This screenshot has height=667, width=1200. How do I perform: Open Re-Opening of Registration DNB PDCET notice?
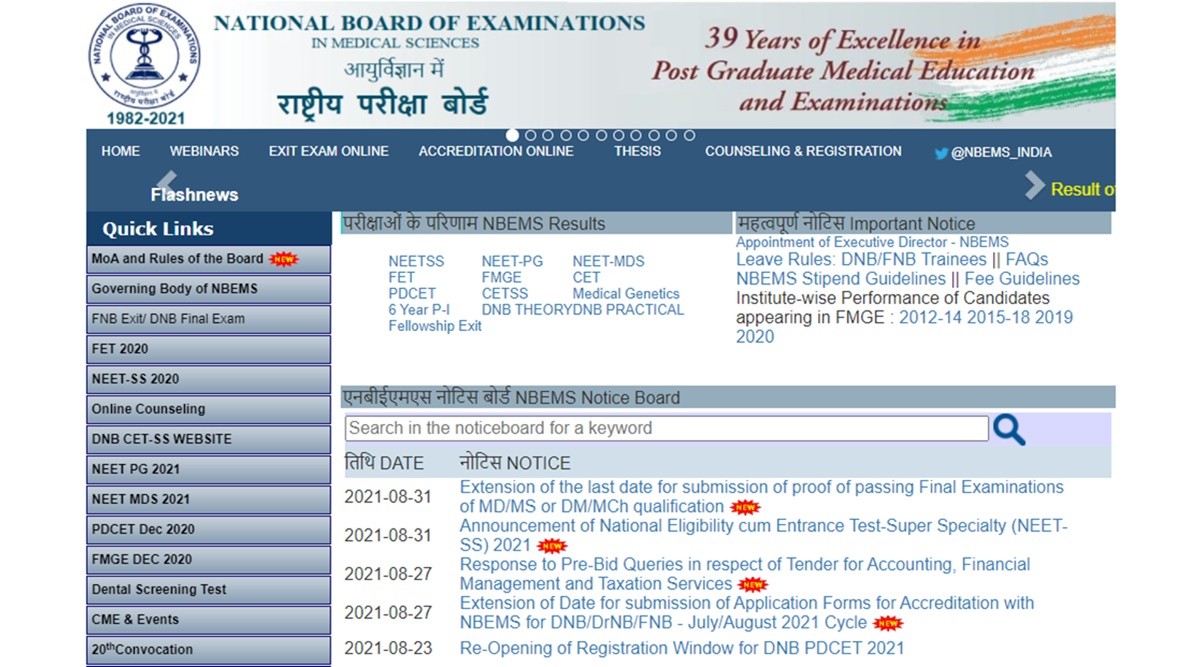(681, 648)
